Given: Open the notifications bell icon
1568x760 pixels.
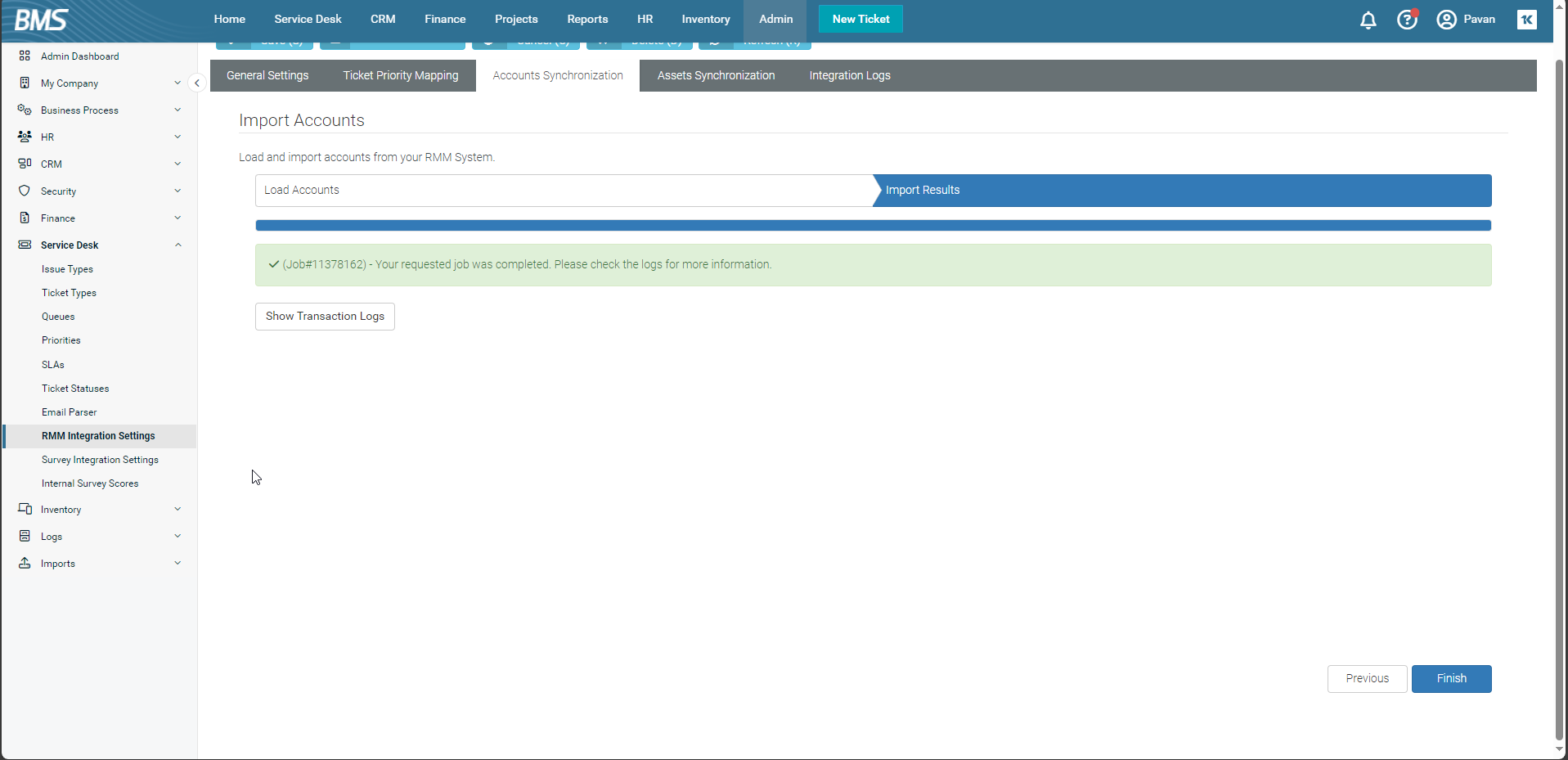Looking at the screenshot, I should coord(1368,20).
